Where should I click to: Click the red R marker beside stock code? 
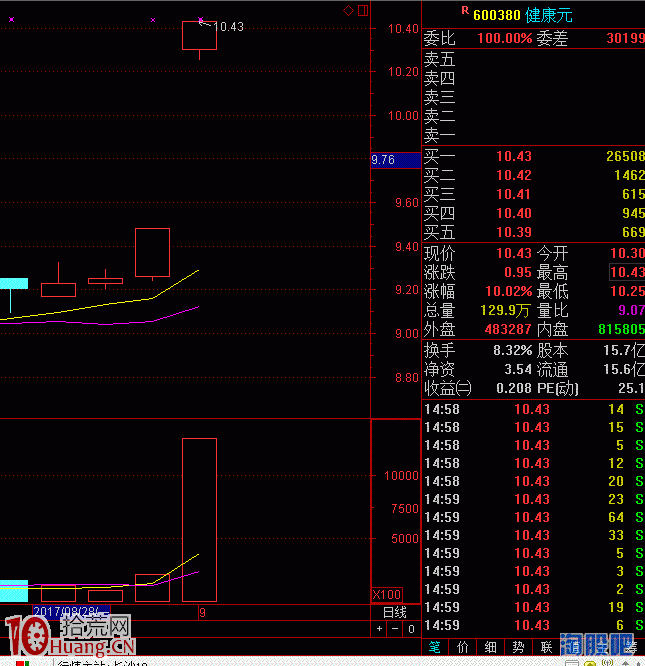pyautogui.click(x=464, y=11)
